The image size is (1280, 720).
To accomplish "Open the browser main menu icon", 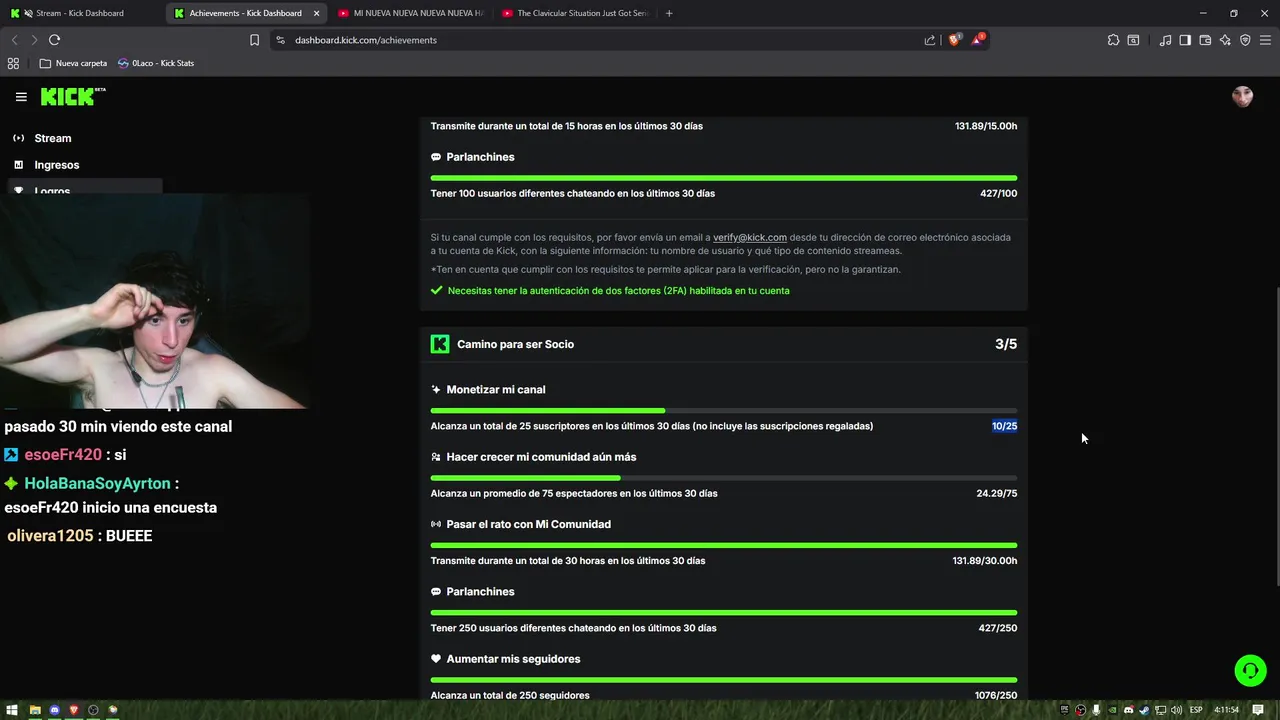I will tap(1265, 40).
